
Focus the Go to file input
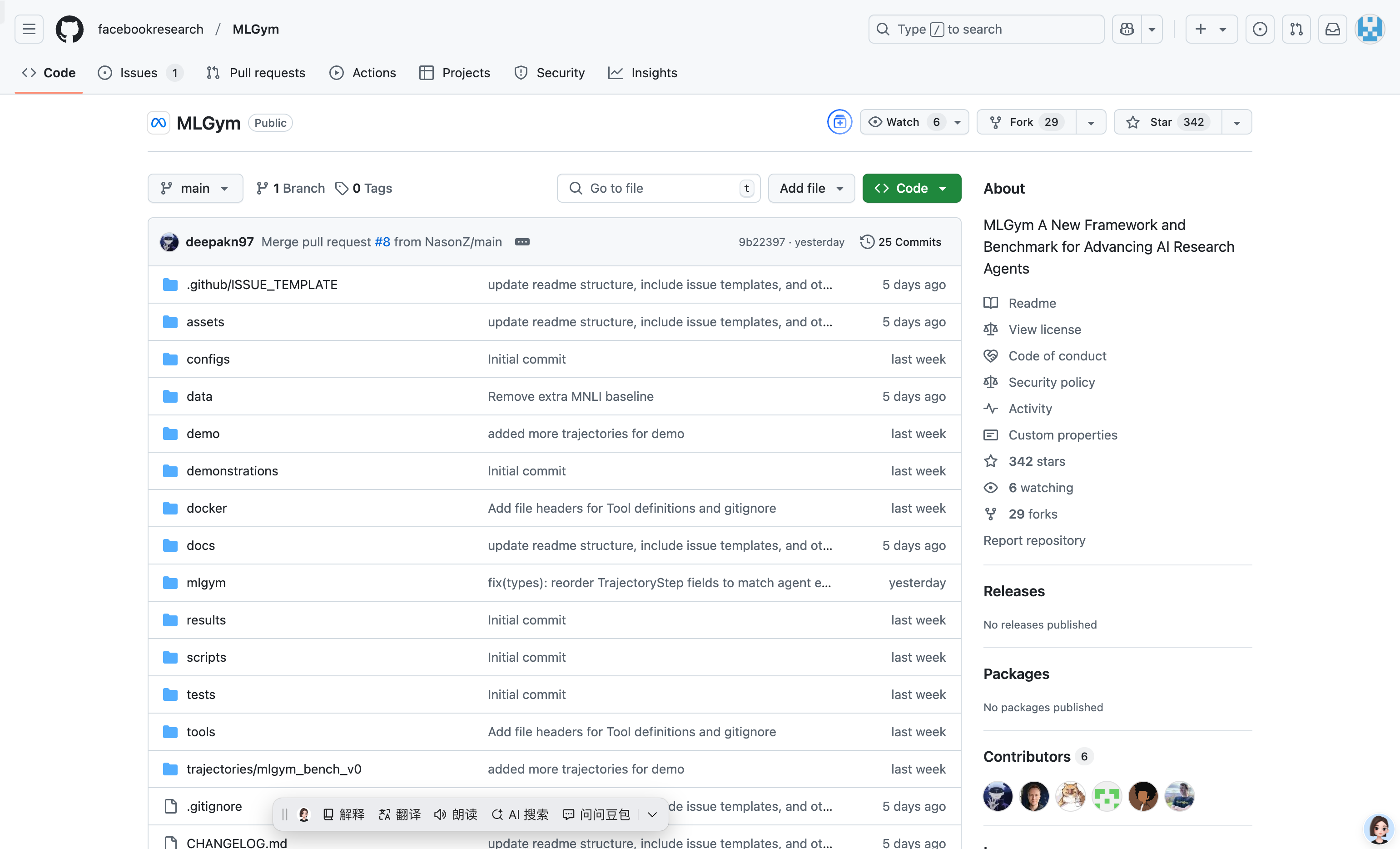tap(659, 188)
